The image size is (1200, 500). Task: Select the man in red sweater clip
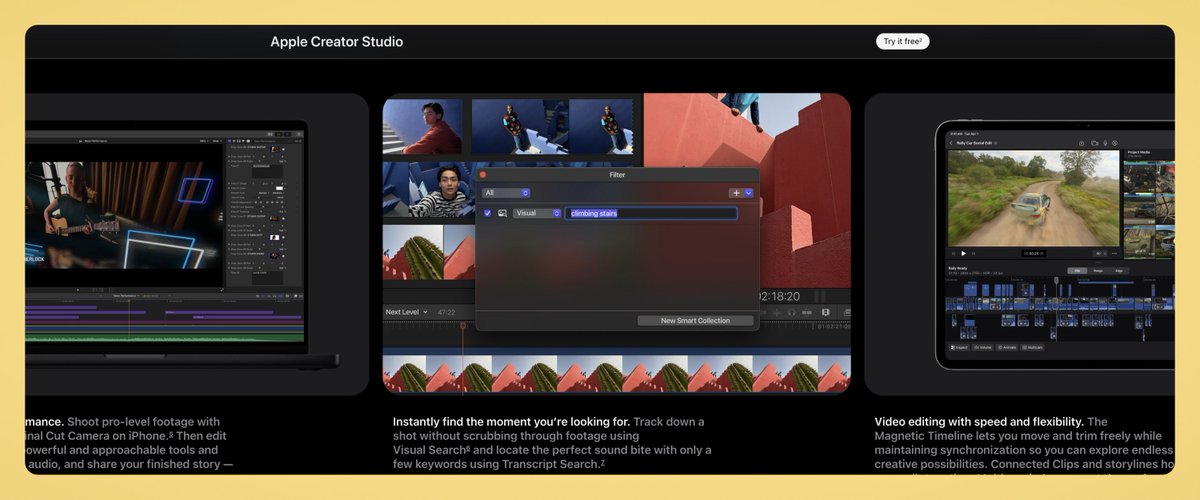[x=423, y=126]
